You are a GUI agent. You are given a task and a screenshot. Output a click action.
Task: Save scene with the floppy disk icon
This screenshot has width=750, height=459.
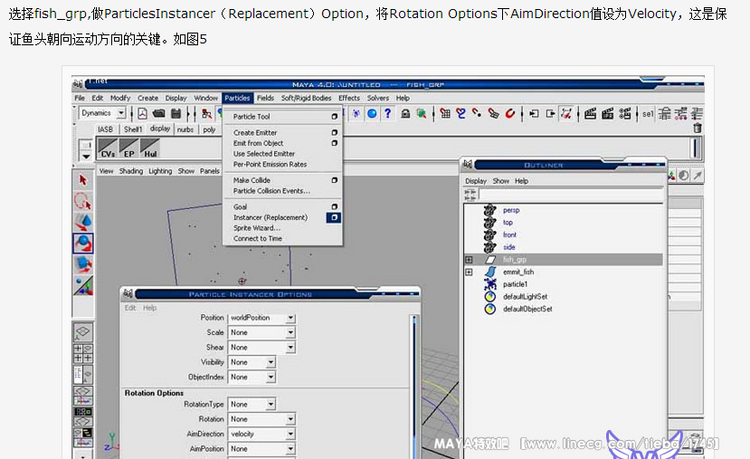click(176, 114)
